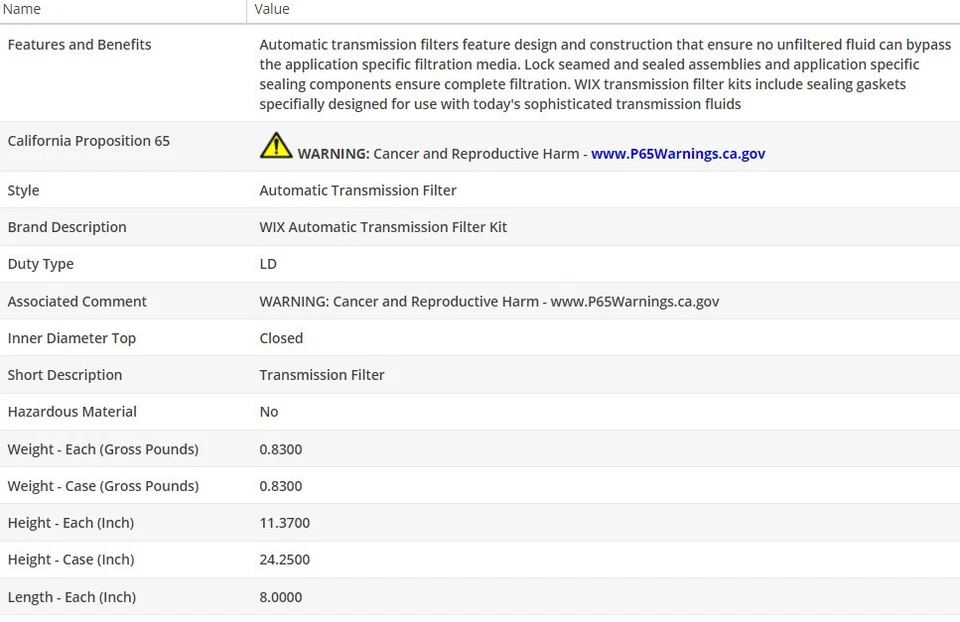
Task: Select the Hazardous Material label
Action: coord(72,411)
